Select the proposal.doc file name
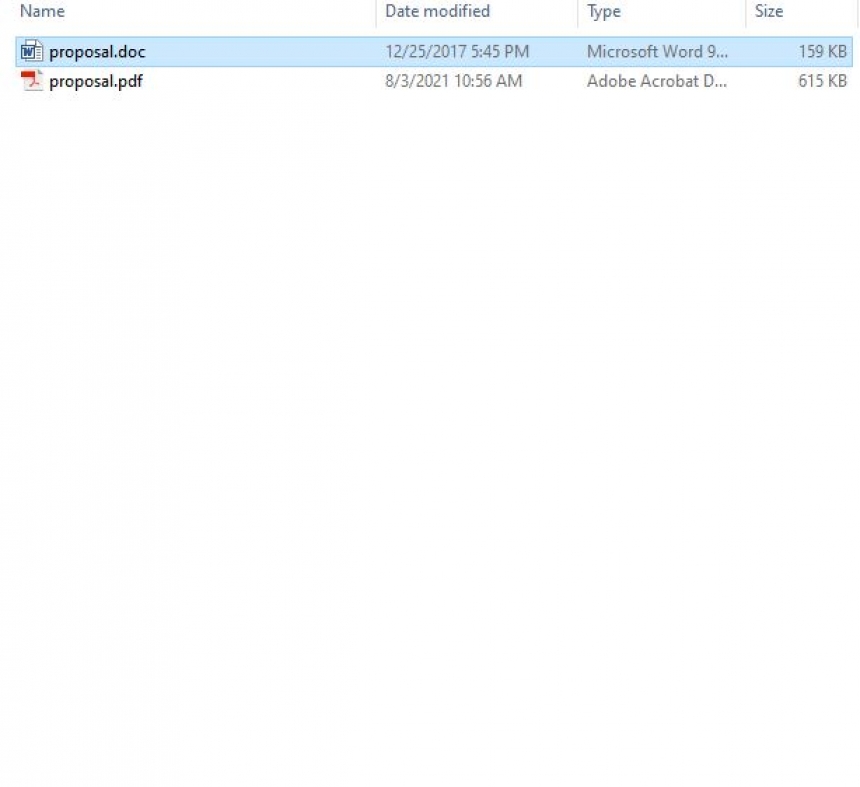The height and width of the screenshot is (787, 860). [97, 52]
